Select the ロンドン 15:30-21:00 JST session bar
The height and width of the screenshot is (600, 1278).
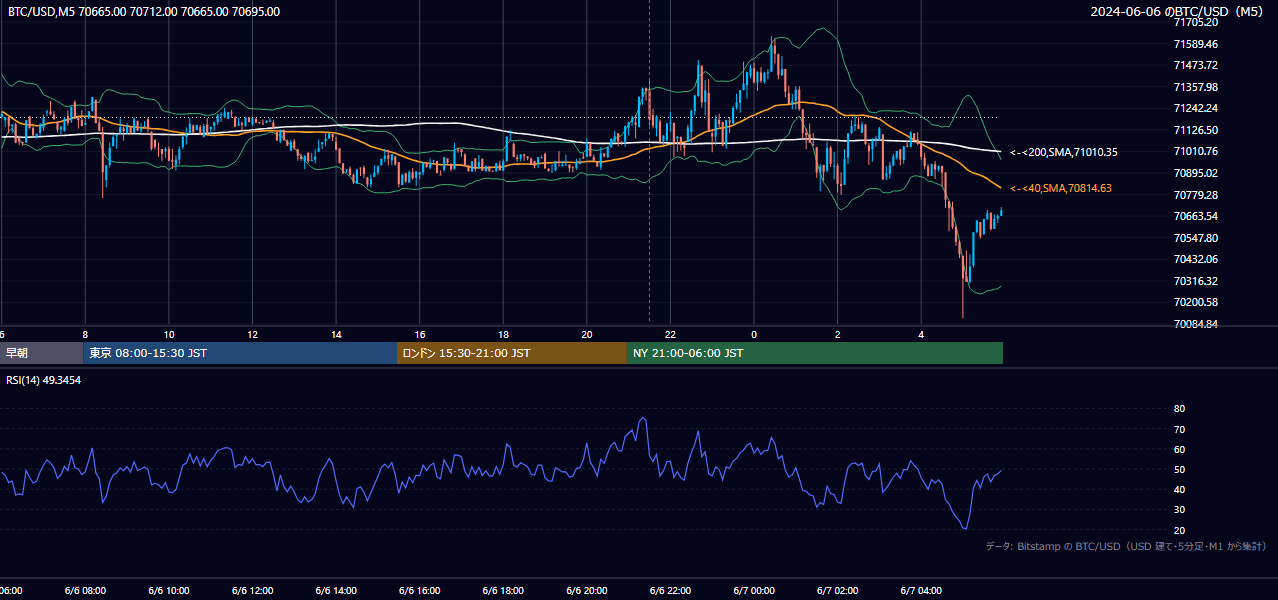[512, 353]
